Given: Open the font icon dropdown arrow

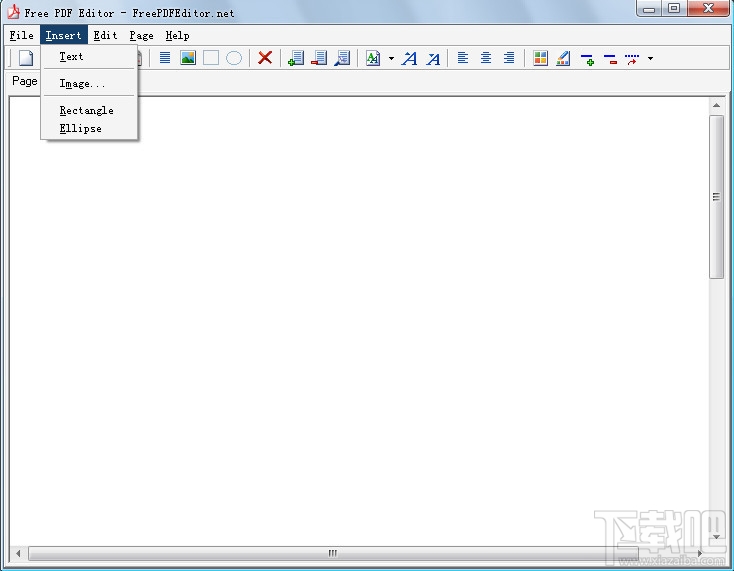Looking at the screenshot, I should (391, 59).
